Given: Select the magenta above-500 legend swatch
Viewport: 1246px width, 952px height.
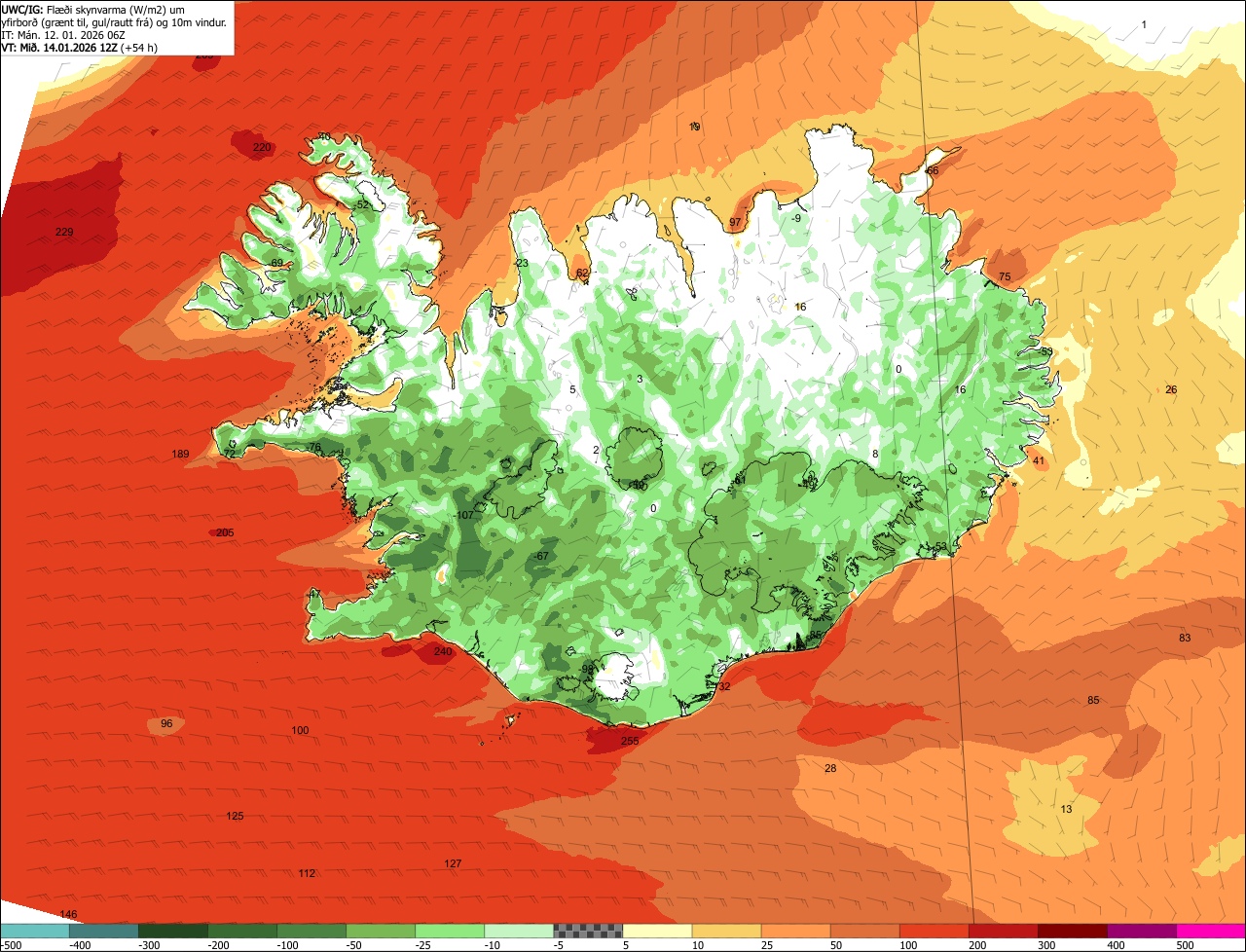Looking at the screenshot, I should tap(1211, 931).
